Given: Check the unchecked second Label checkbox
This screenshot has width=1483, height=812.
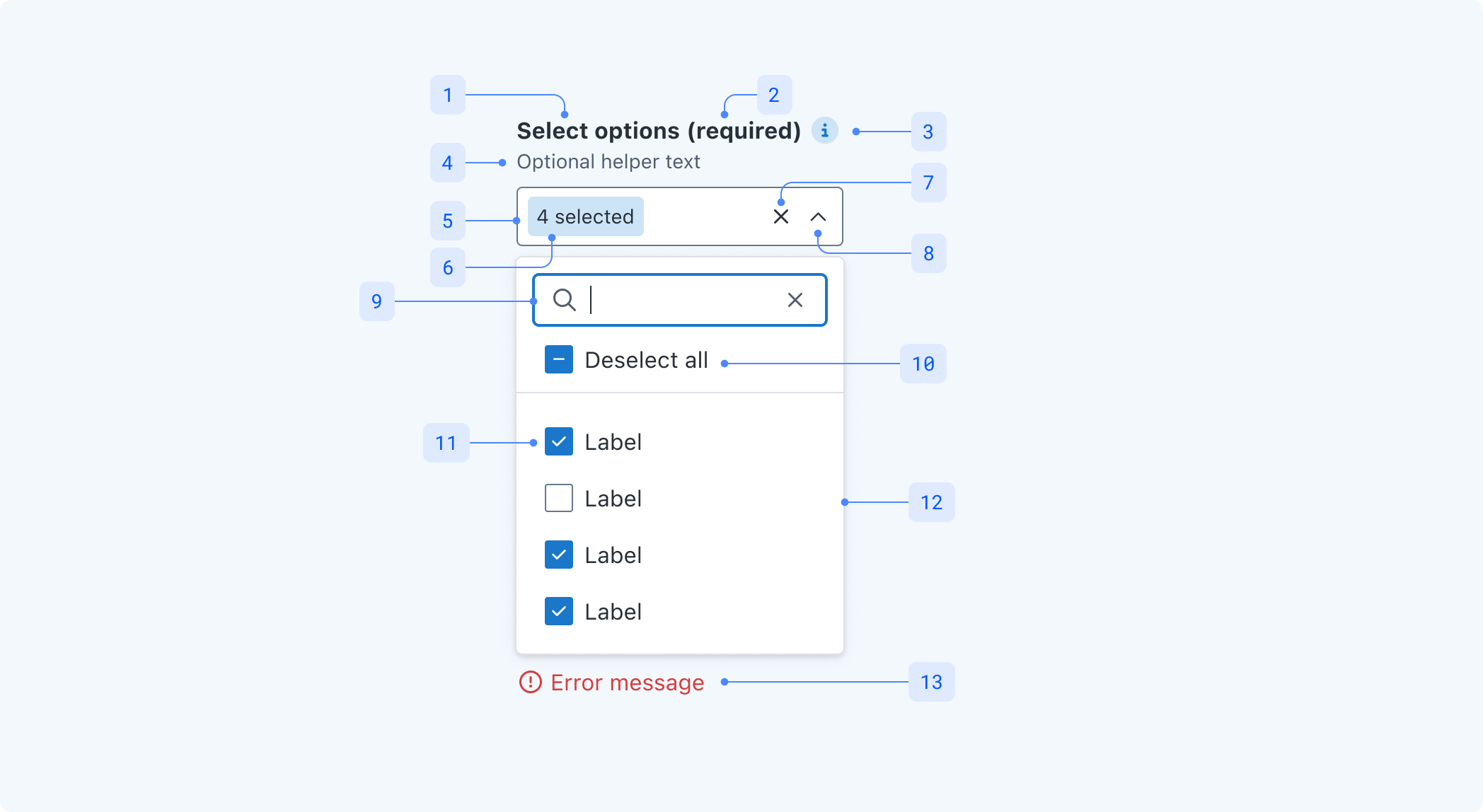Looking at the screenshot, I should [x=559, y=498].
